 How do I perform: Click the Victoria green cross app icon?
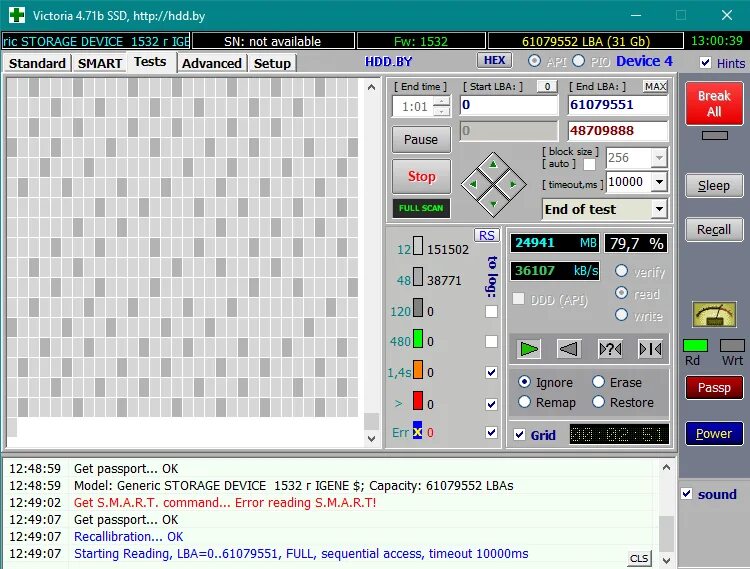(x=16, y=15)
